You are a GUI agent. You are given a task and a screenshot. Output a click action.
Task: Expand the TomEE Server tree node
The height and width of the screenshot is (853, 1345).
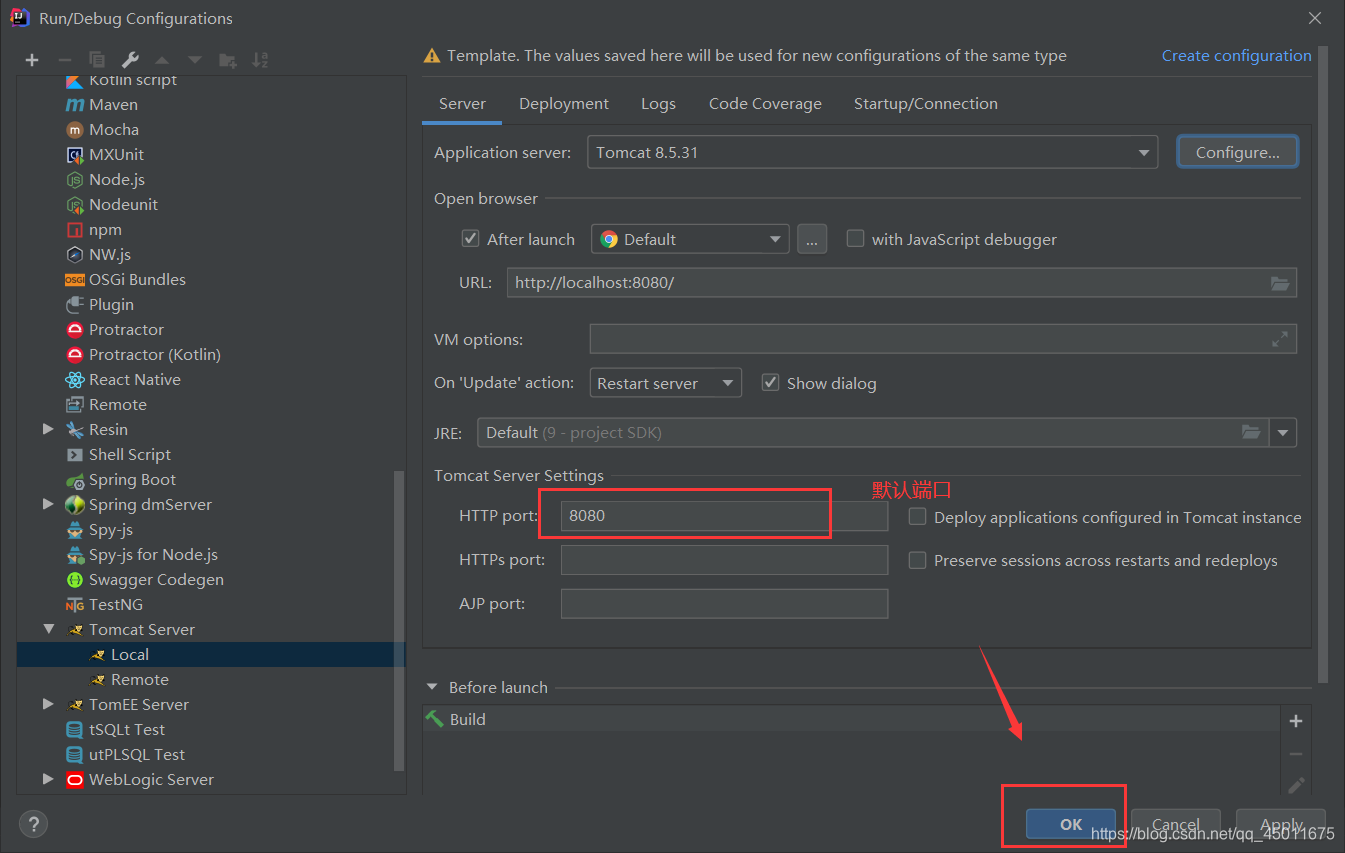[48, 704]
